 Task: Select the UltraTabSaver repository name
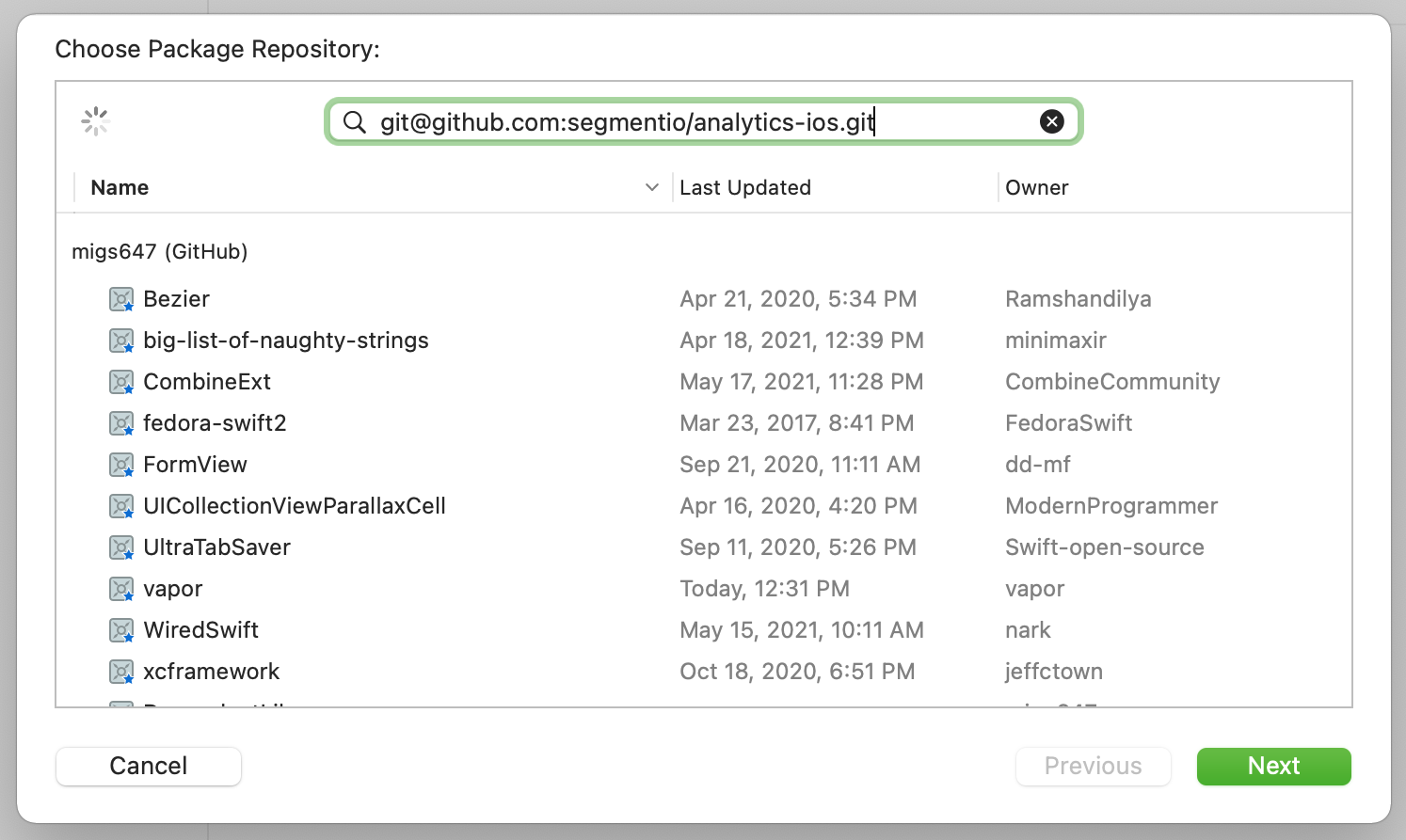(x=216, y=547)
